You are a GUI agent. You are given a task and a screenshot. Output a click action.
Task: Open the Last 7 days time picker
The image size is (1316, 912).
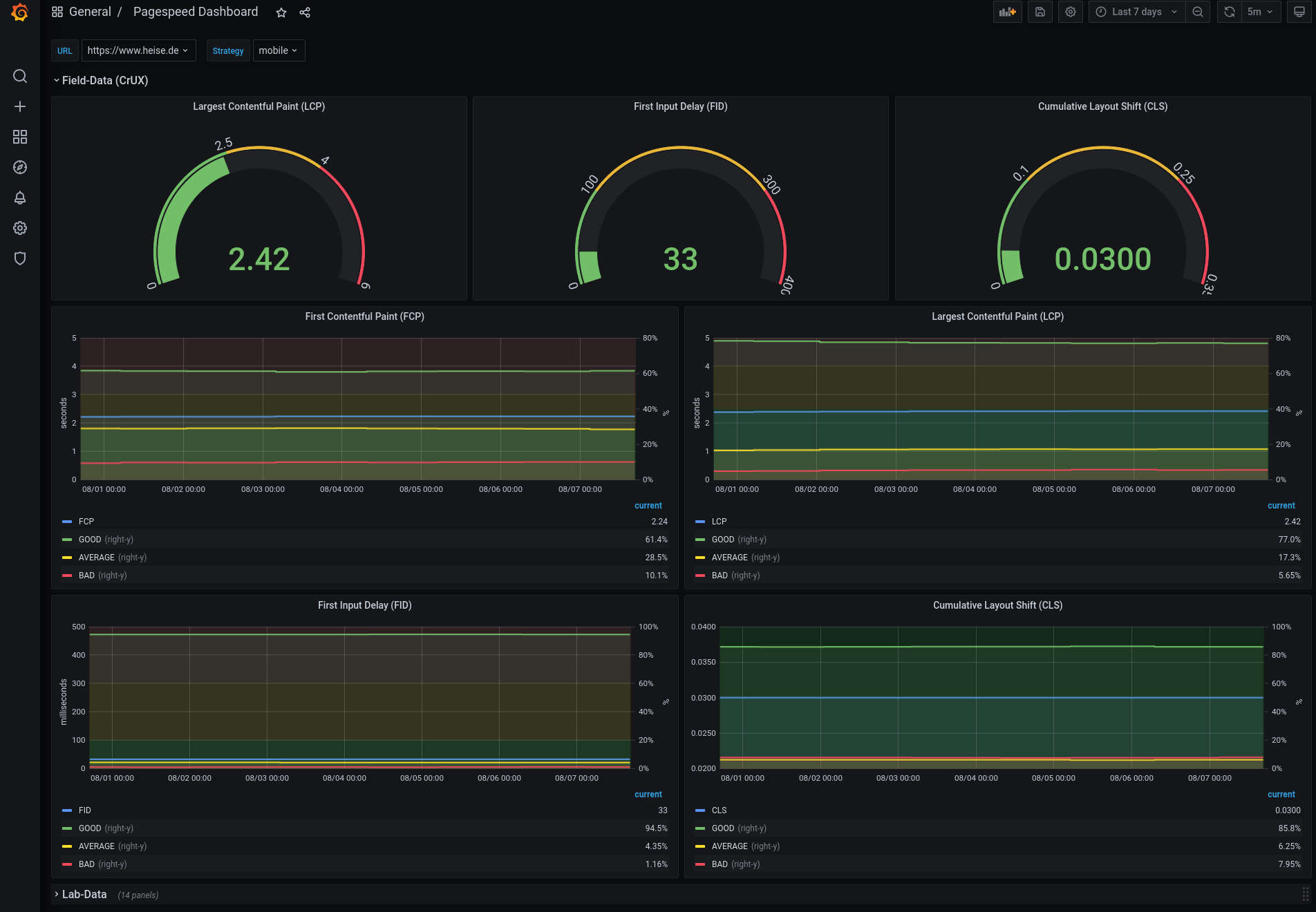click(1137, 12)
